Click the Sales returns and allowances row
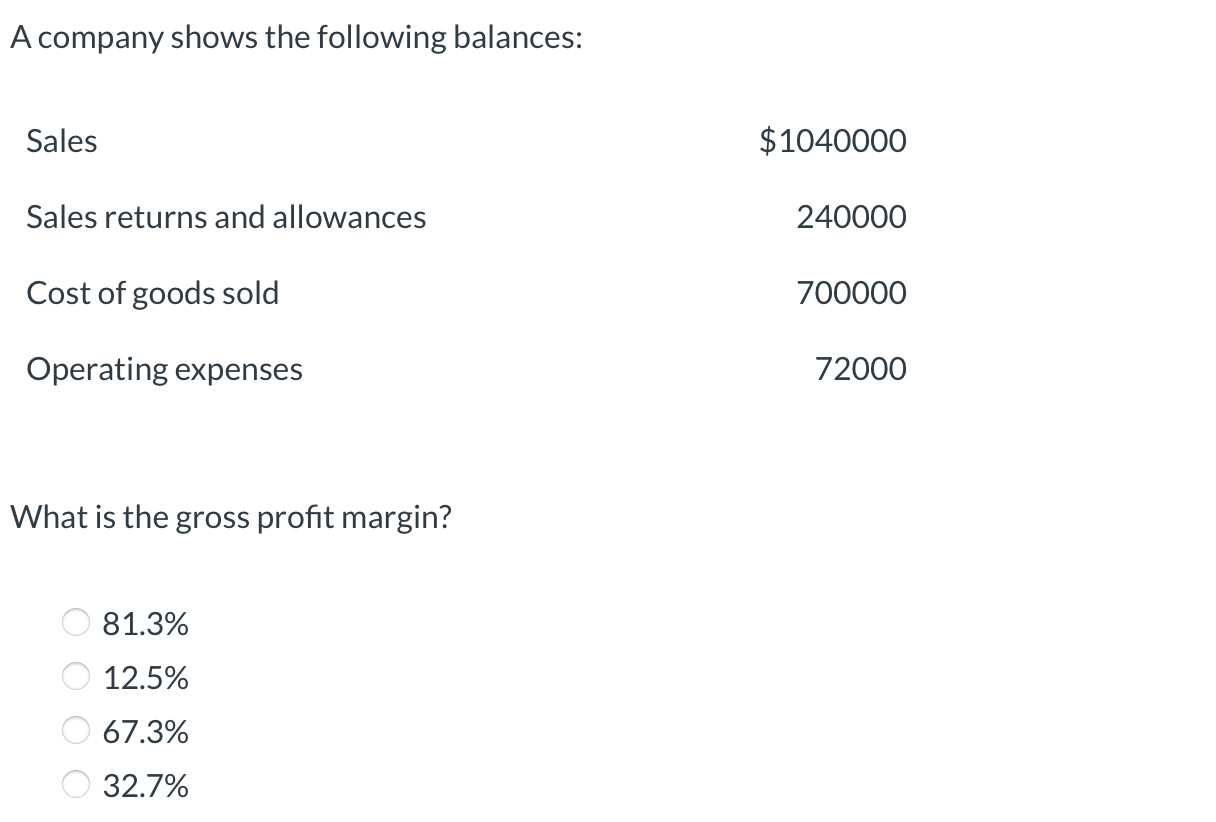The image size is (1216, 822). 226,217
